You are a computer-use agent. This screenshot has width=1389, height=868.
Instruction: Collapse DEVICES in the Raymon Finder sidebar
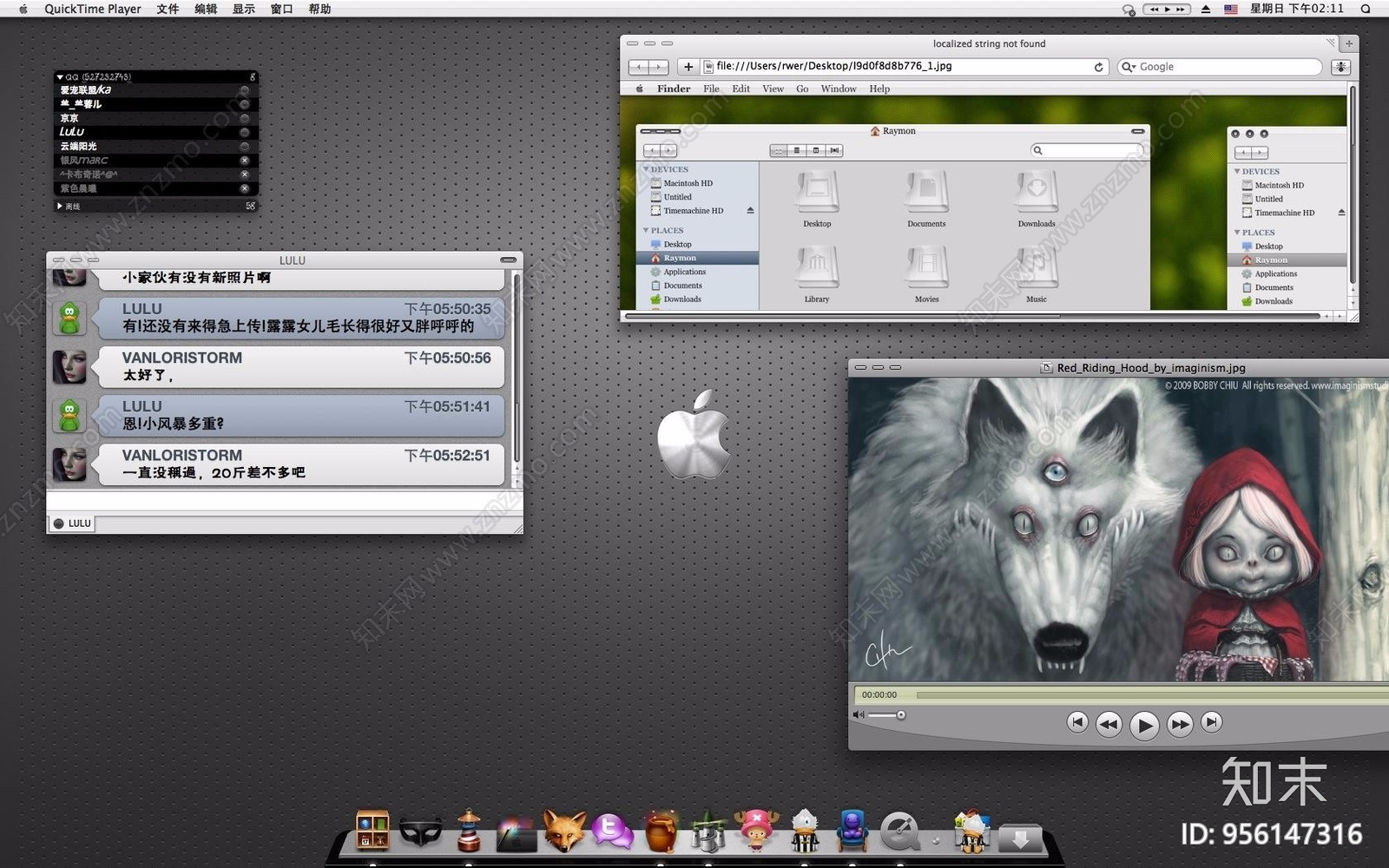click(x=646, y=169)
